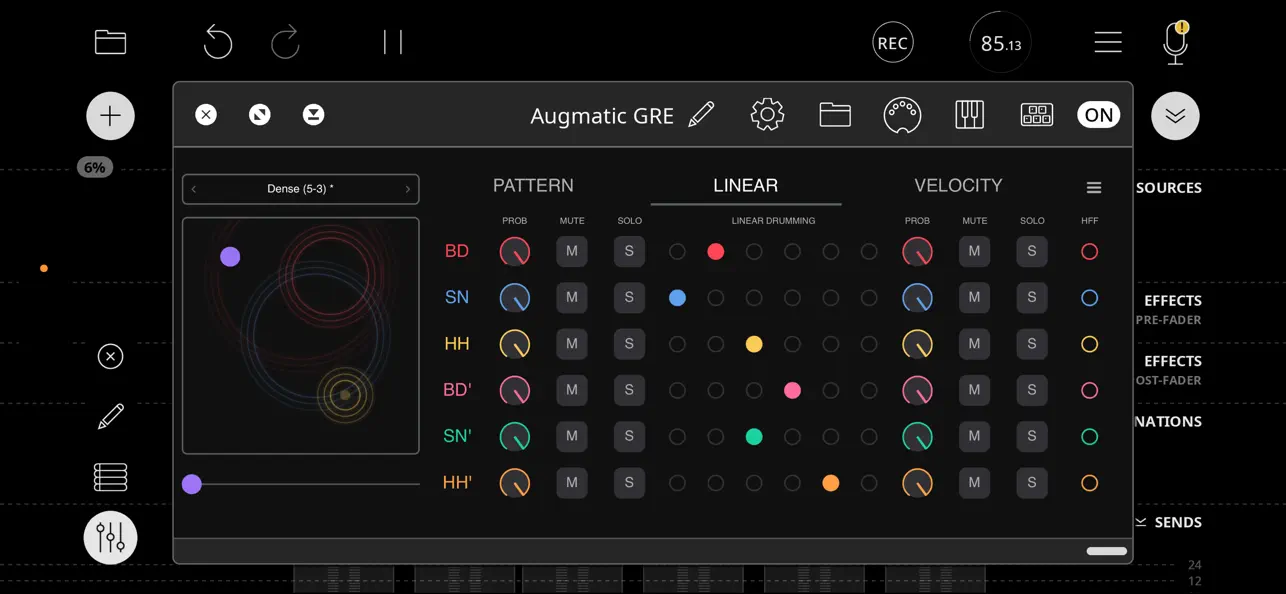Open the Dense (5-3) preset selector
The image size is (1286, 594).
click(300, 189)
